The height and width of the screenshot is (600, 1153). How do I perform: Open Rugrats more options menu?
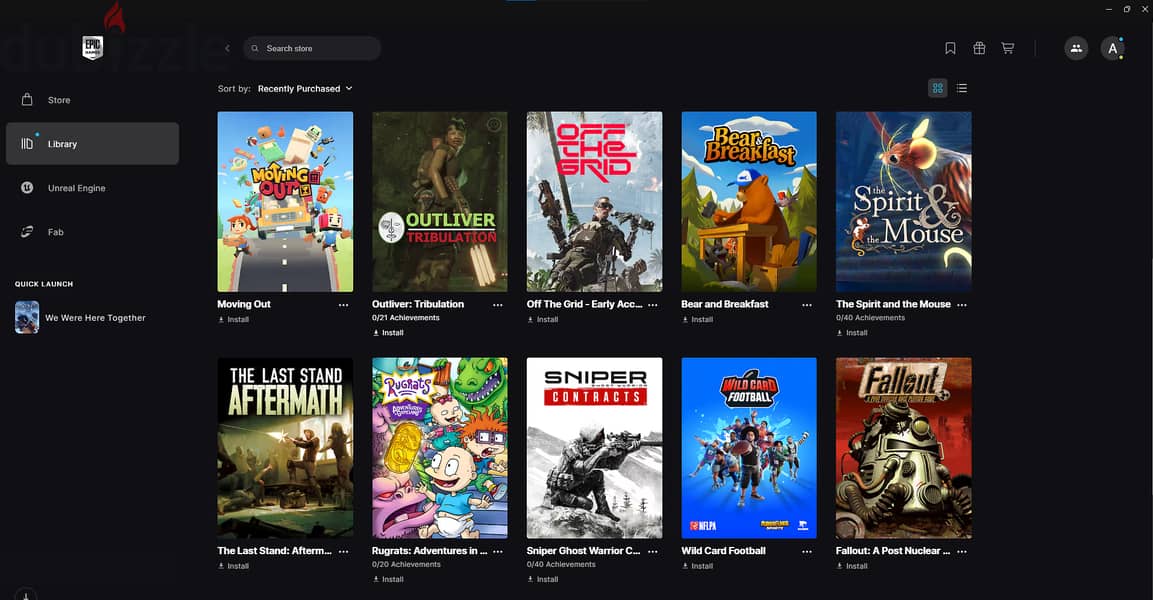click(498, 551)
